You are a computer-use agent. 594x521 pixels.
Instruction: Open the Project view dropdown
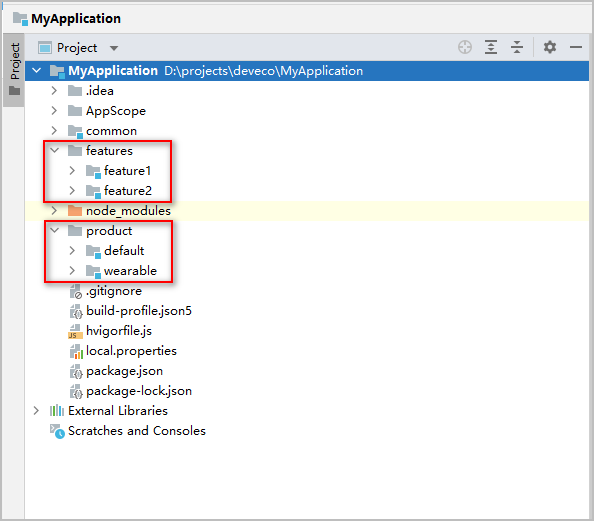[x=114, y=48]
